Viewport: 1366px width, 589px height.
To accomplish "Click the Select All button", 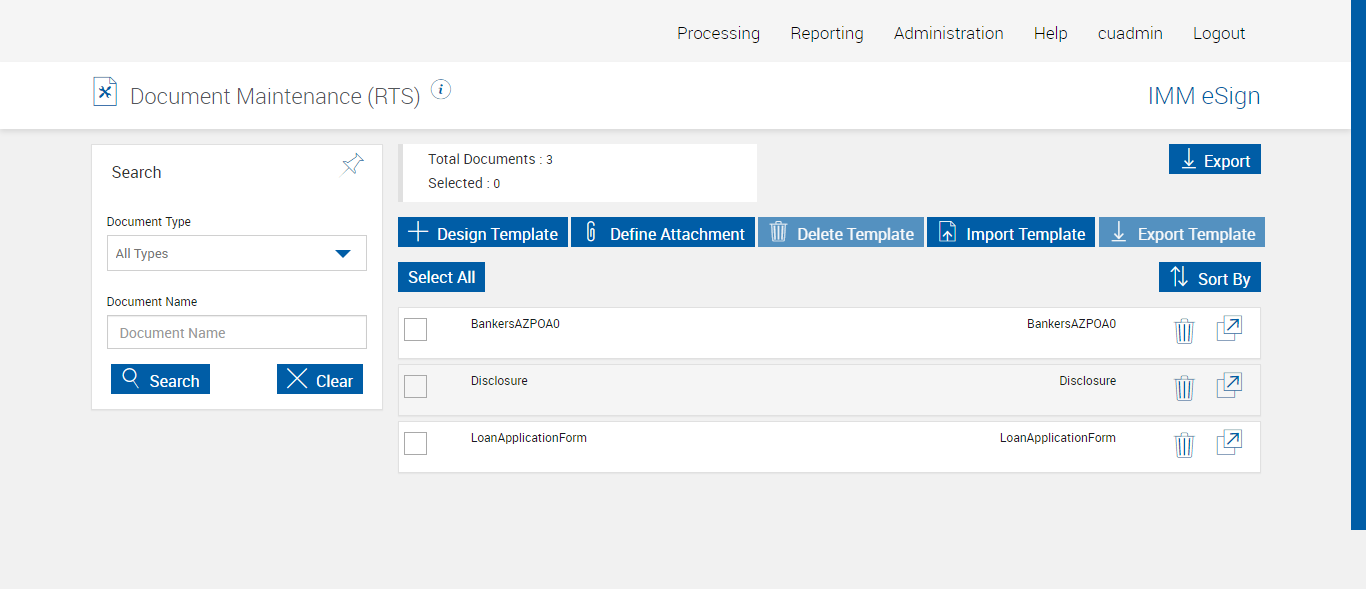I will pyautogui.click(x=441, y=277).
